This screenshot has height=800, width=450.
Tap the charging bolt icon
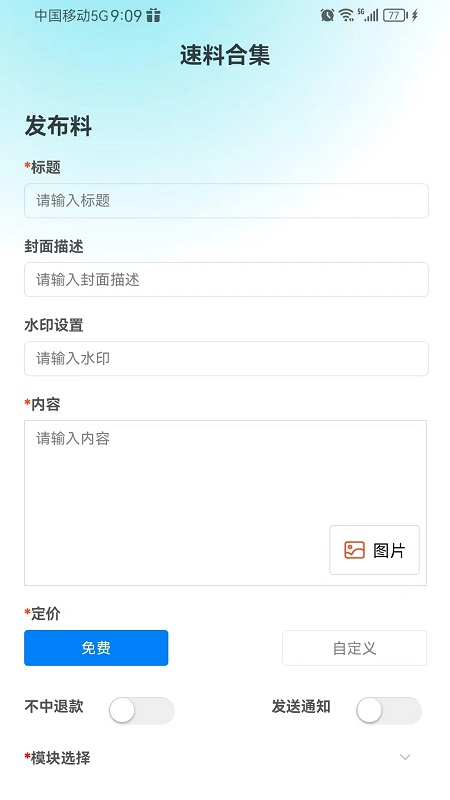(414, 15)
